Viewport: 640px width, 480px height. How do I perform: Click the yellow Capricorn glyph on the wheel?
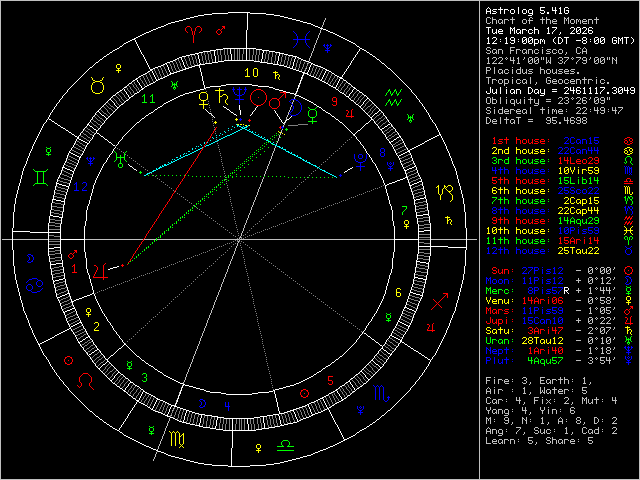click(445, 193)
